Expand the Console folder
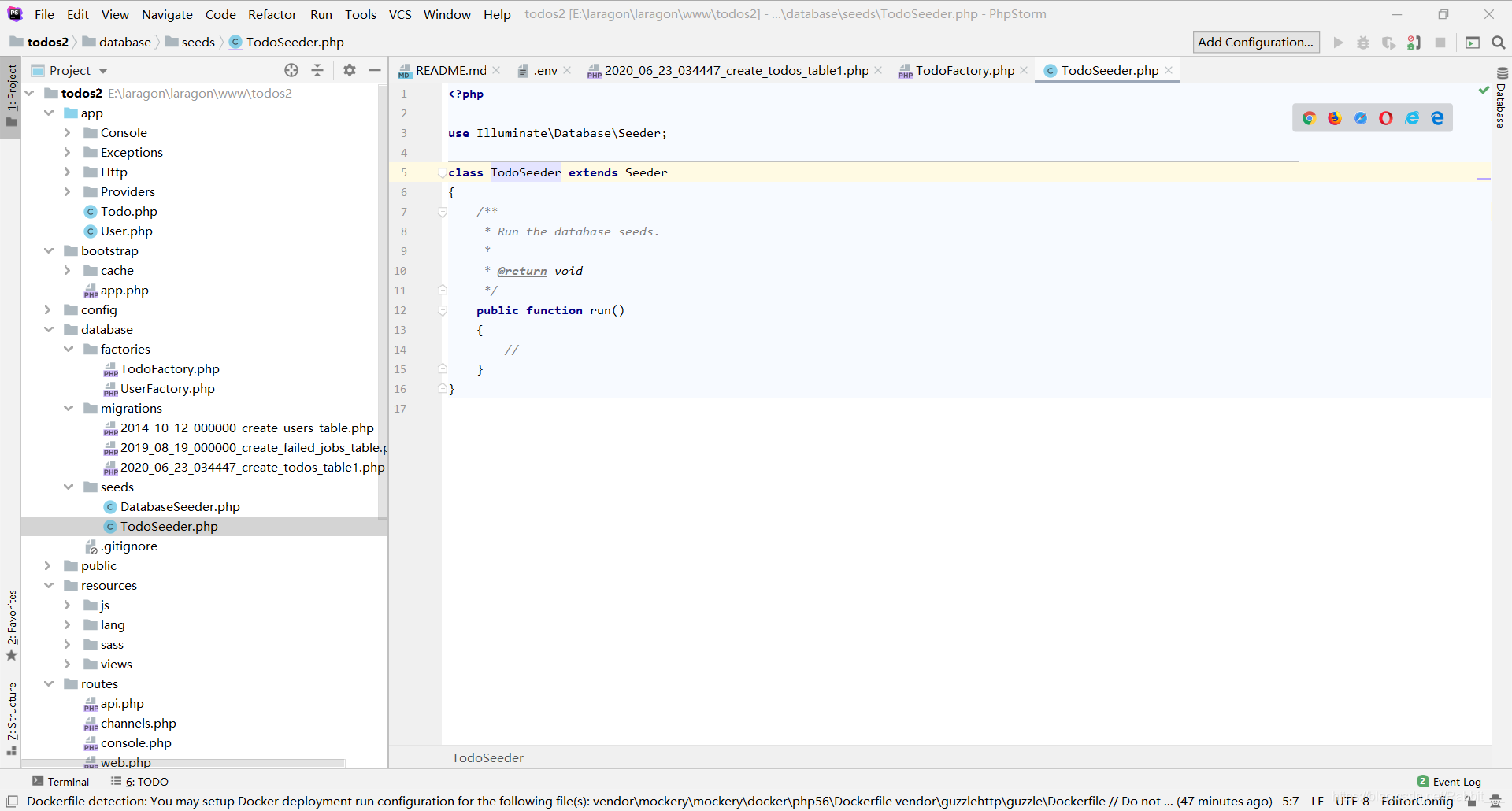This screenshot has width=1512, height=811. [x=68, y=132]
